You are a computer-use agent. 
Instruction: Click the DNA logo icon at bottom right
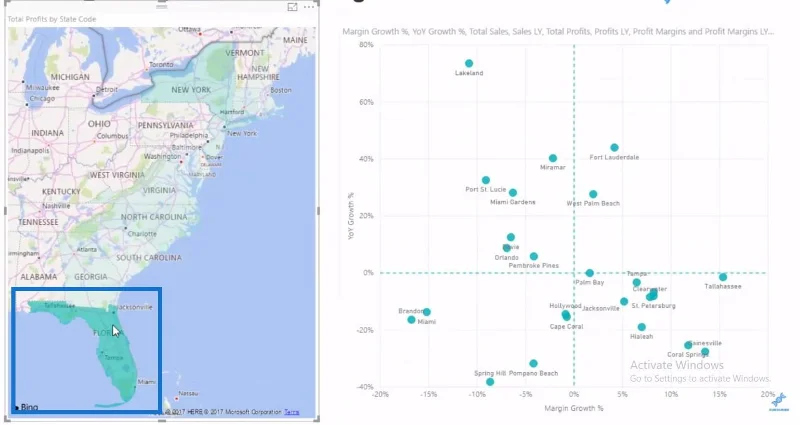click(x=779, y=401)
